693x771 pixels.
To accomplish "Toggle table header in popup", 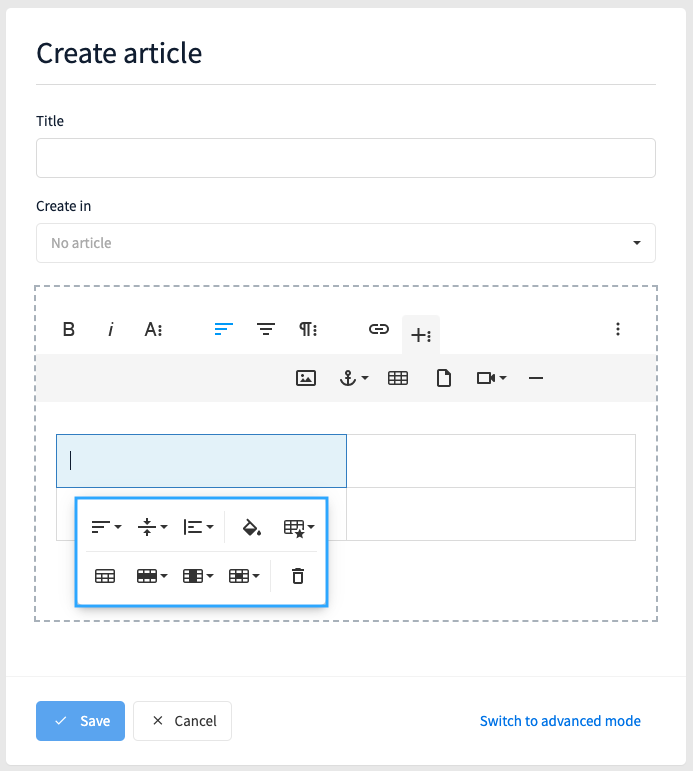I will (x=105, y=576).
